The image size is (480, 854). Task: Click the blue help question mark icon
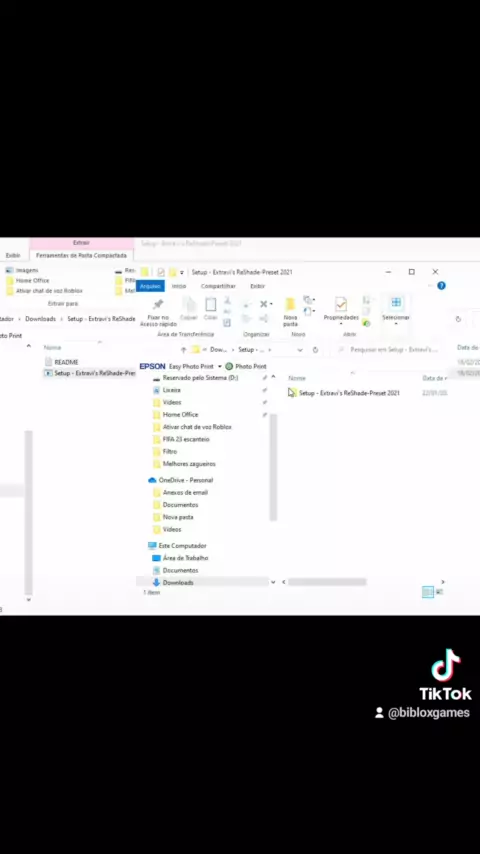441,285
